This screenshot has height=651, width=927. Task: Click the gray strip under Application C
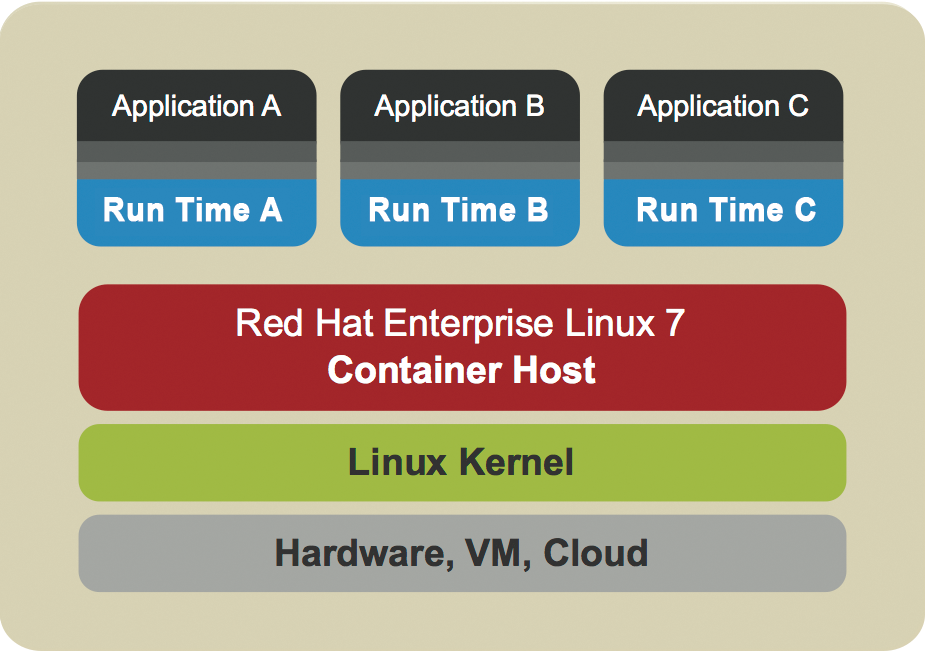pyautogui.click(x=722, y=160)
